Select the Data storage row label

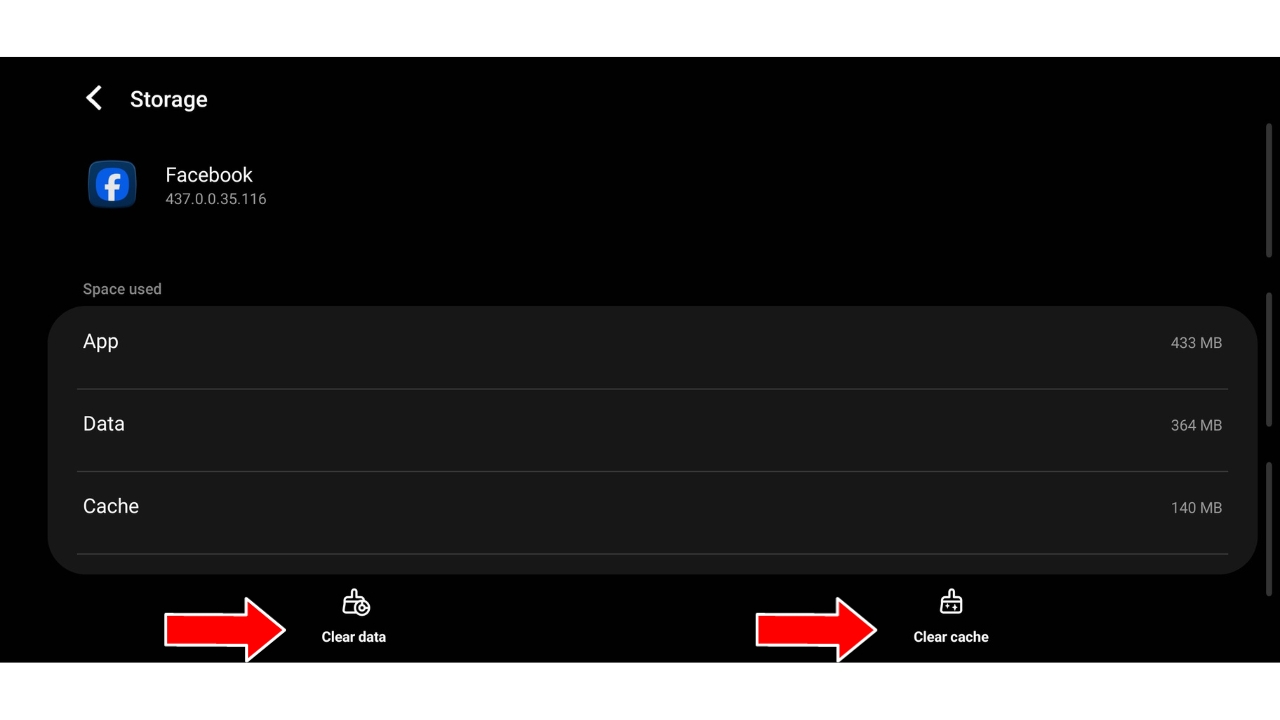[x=104, y=424]
